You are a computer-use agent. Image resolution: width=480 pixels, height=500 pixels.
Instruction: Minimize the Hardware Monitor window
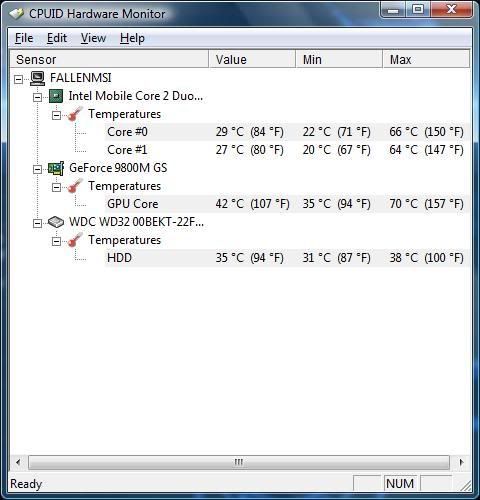pyautogui.click(x=393, y=10)
